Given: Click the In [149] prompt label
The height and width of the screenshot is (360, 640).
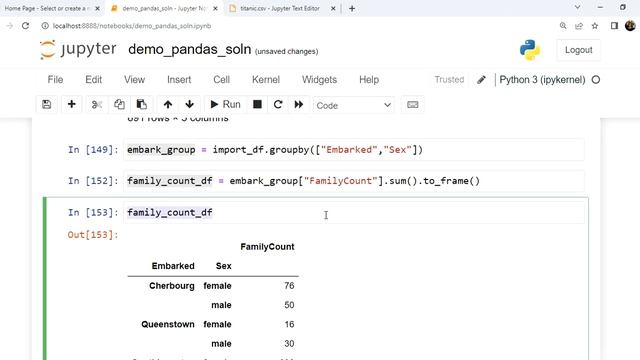Looking at the screenshot, I should click(x=93, y=150).
